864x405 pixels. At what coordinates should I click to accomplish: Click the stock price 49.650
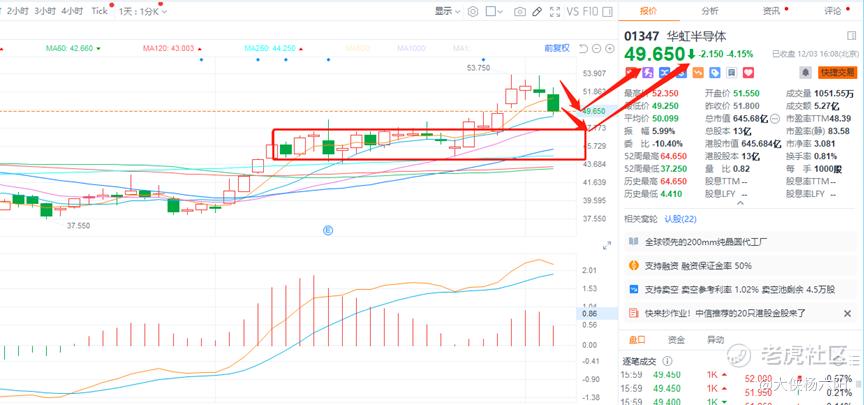tap(654, 55)
